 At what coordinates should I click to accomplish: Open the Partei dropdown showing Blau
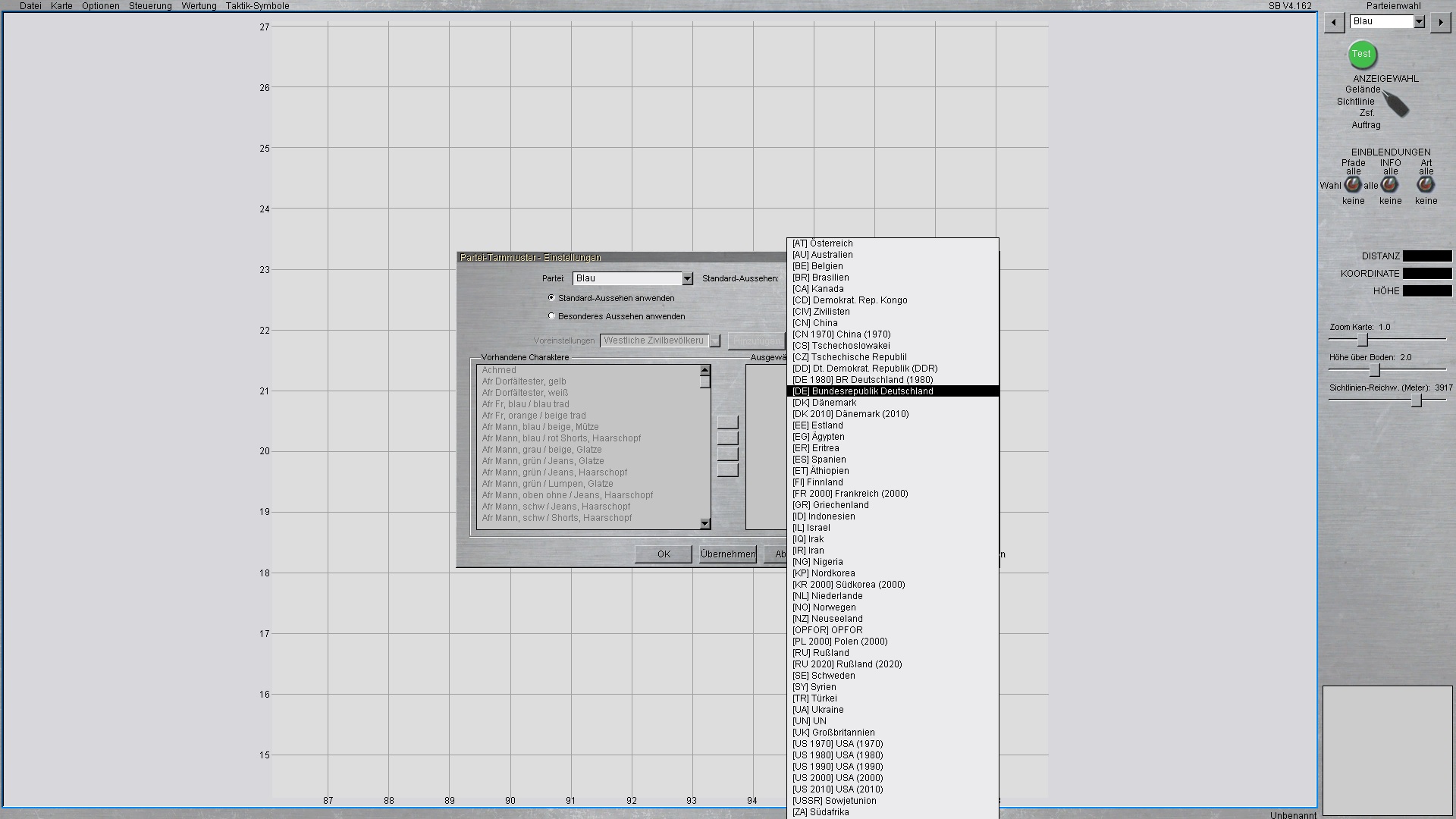coord(687,279)
